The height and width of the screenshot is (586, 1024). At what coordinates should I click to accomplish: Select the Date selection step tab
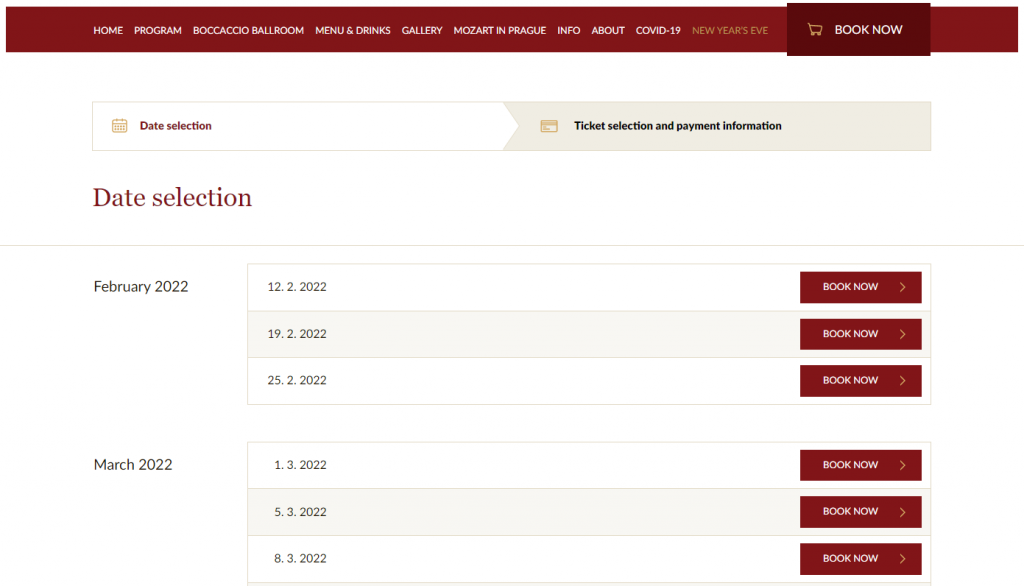[176, 126]
